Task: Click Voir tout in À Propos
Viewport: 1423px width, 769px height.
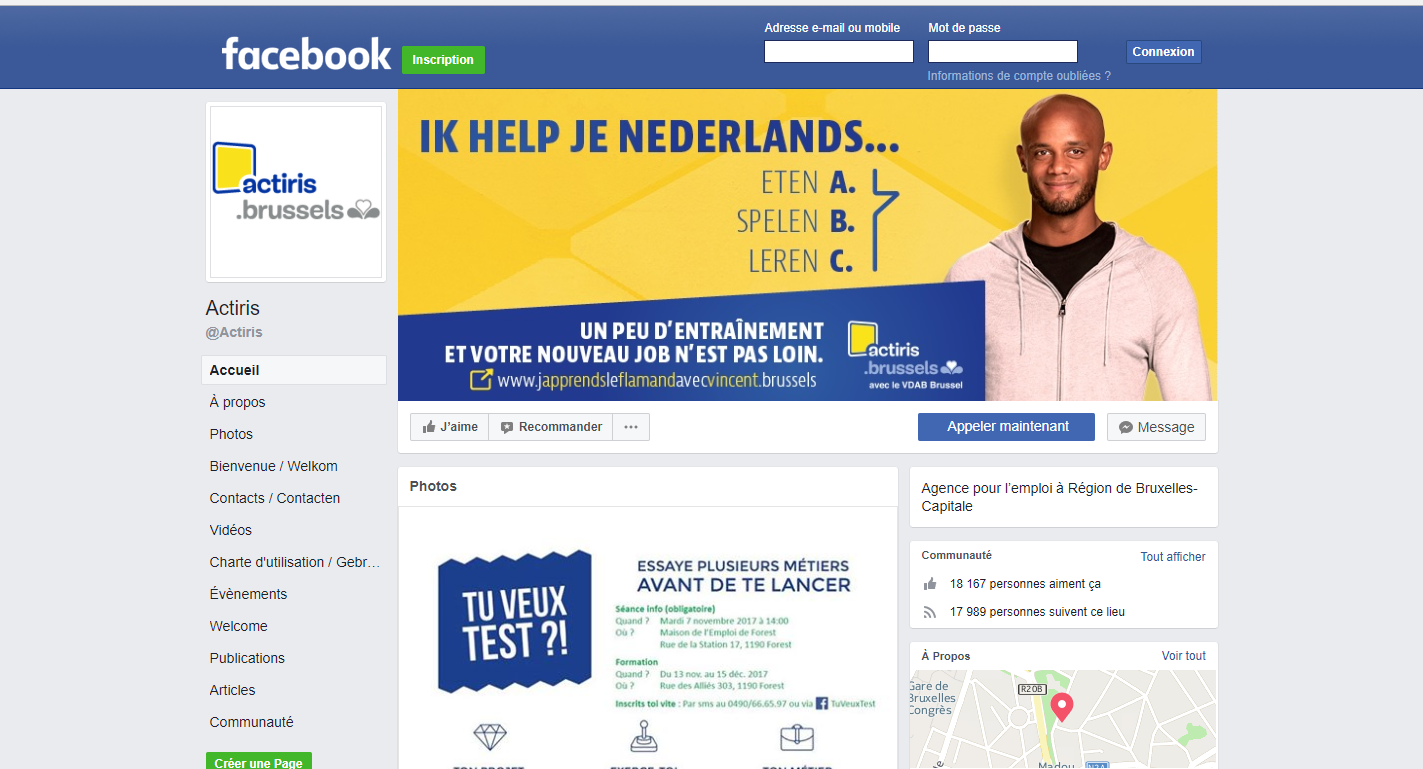Action: pos(1184,656)
